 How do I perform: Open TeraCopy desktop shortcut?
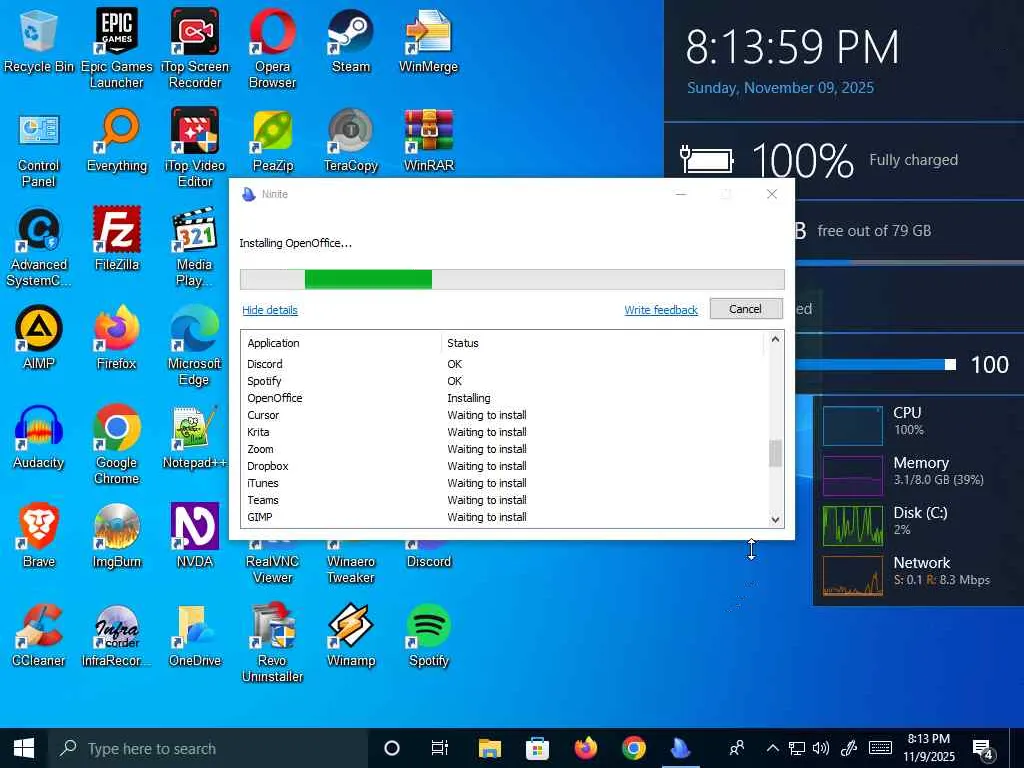pyautogui.click(x=351, y=141)
